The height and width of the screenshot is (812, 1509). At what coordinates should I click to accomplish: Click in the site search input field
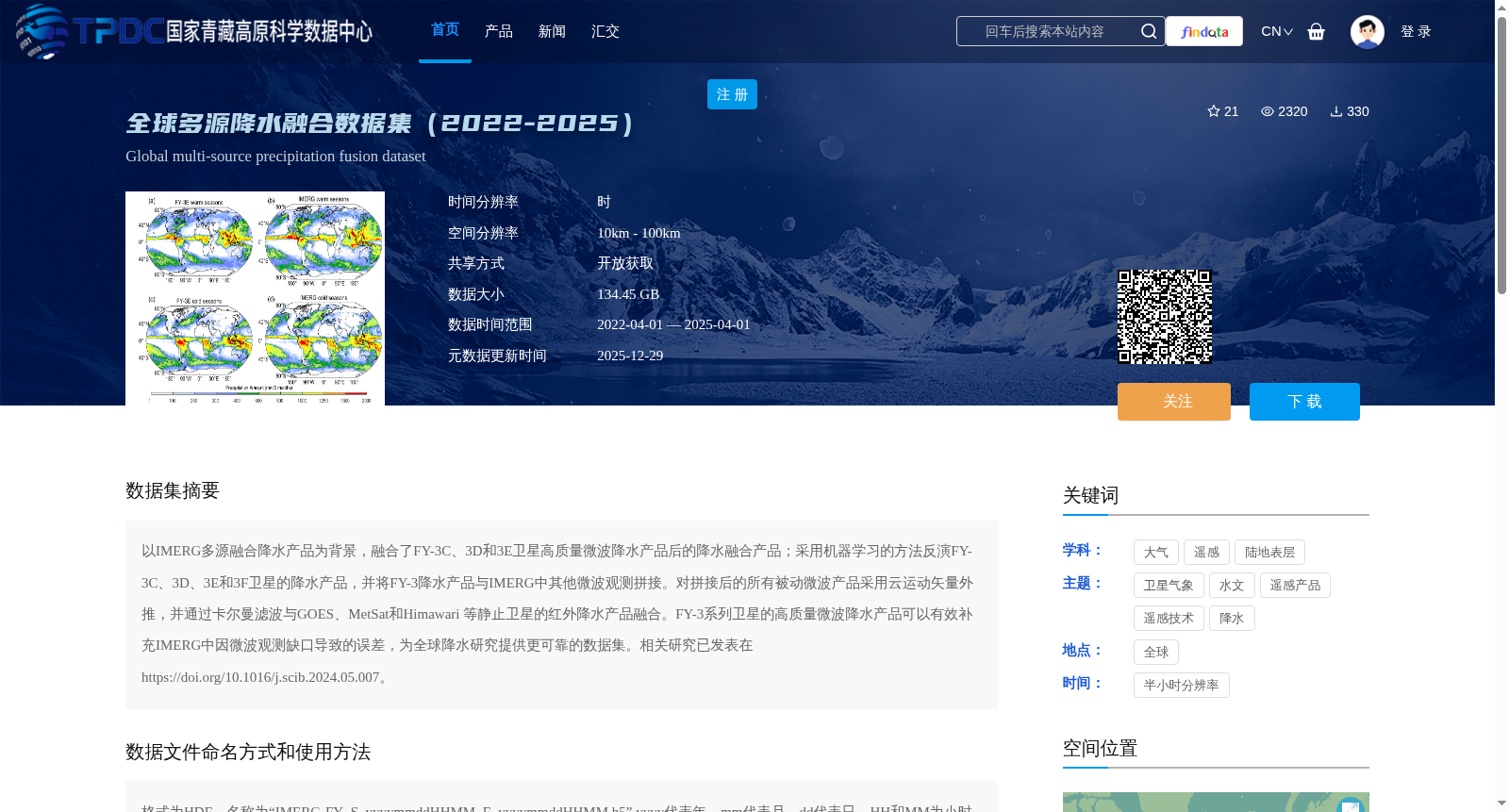[x=1044, y=31]
